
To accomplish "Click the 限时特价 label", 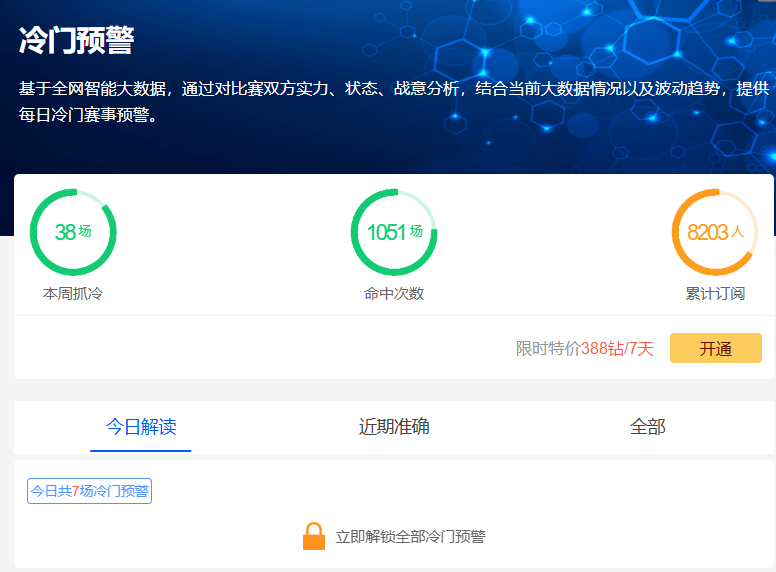I will [x=548, y=349].
